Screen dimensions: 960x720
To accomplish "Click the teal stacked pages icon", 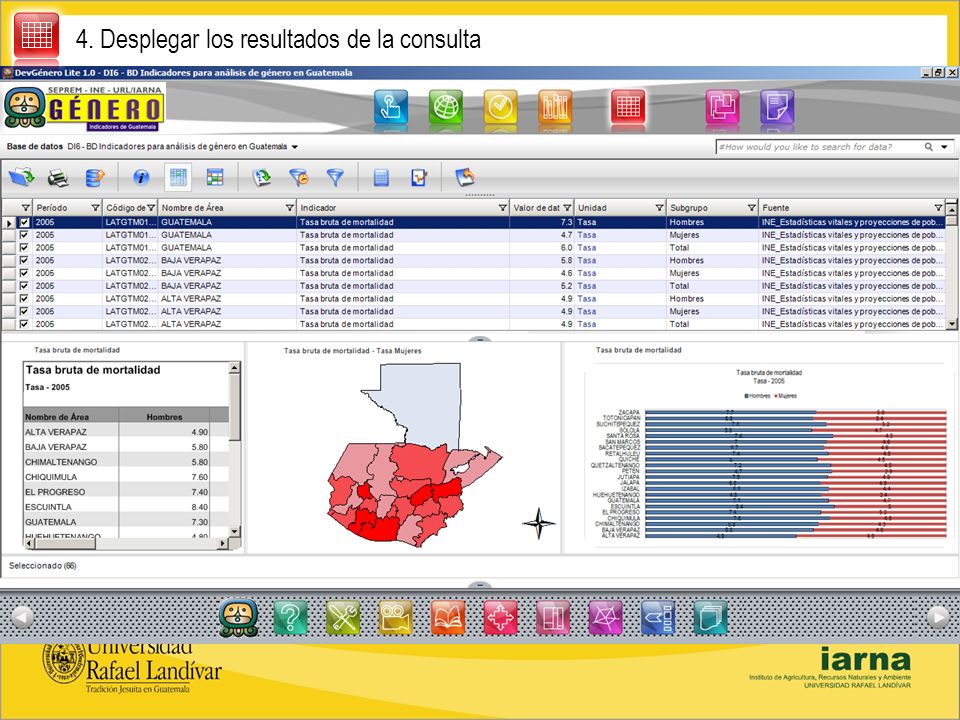I will [x=710, y=617].
